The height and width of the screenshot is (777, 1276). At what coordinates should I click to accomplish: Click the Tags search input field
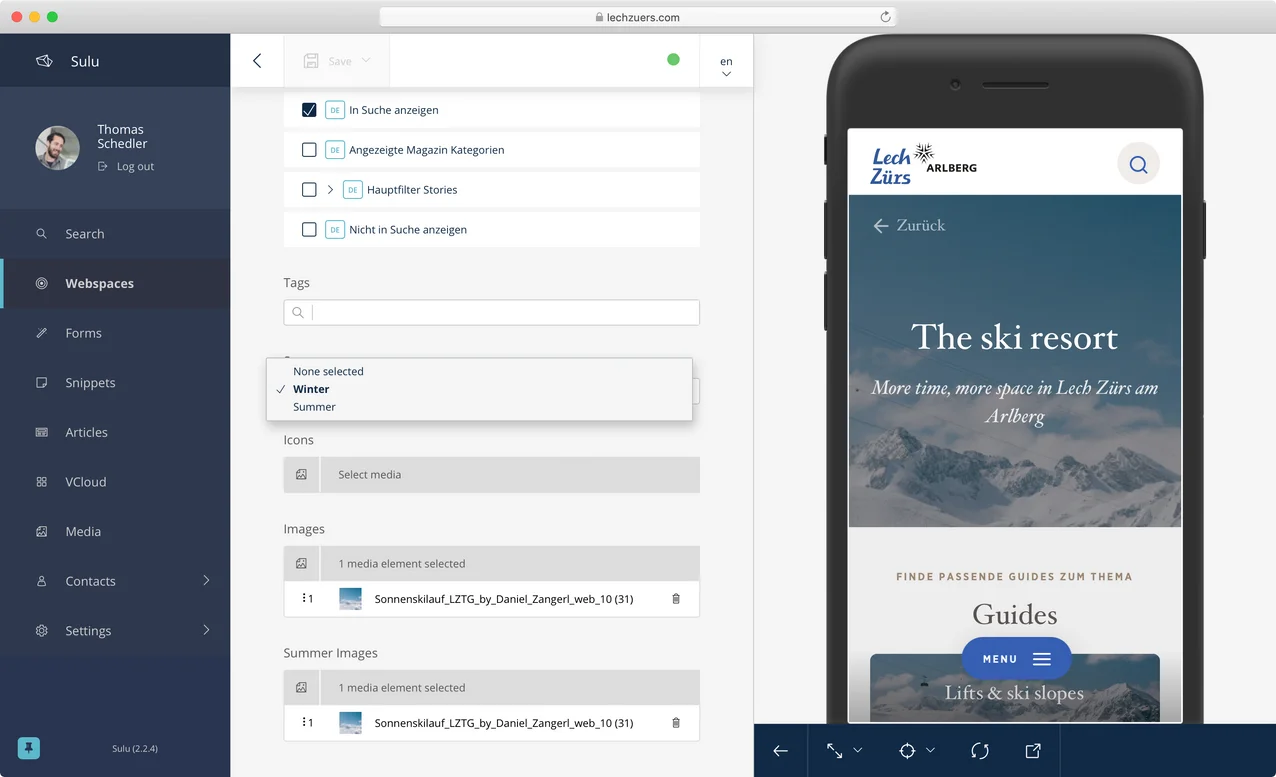[x=503, y=313]
